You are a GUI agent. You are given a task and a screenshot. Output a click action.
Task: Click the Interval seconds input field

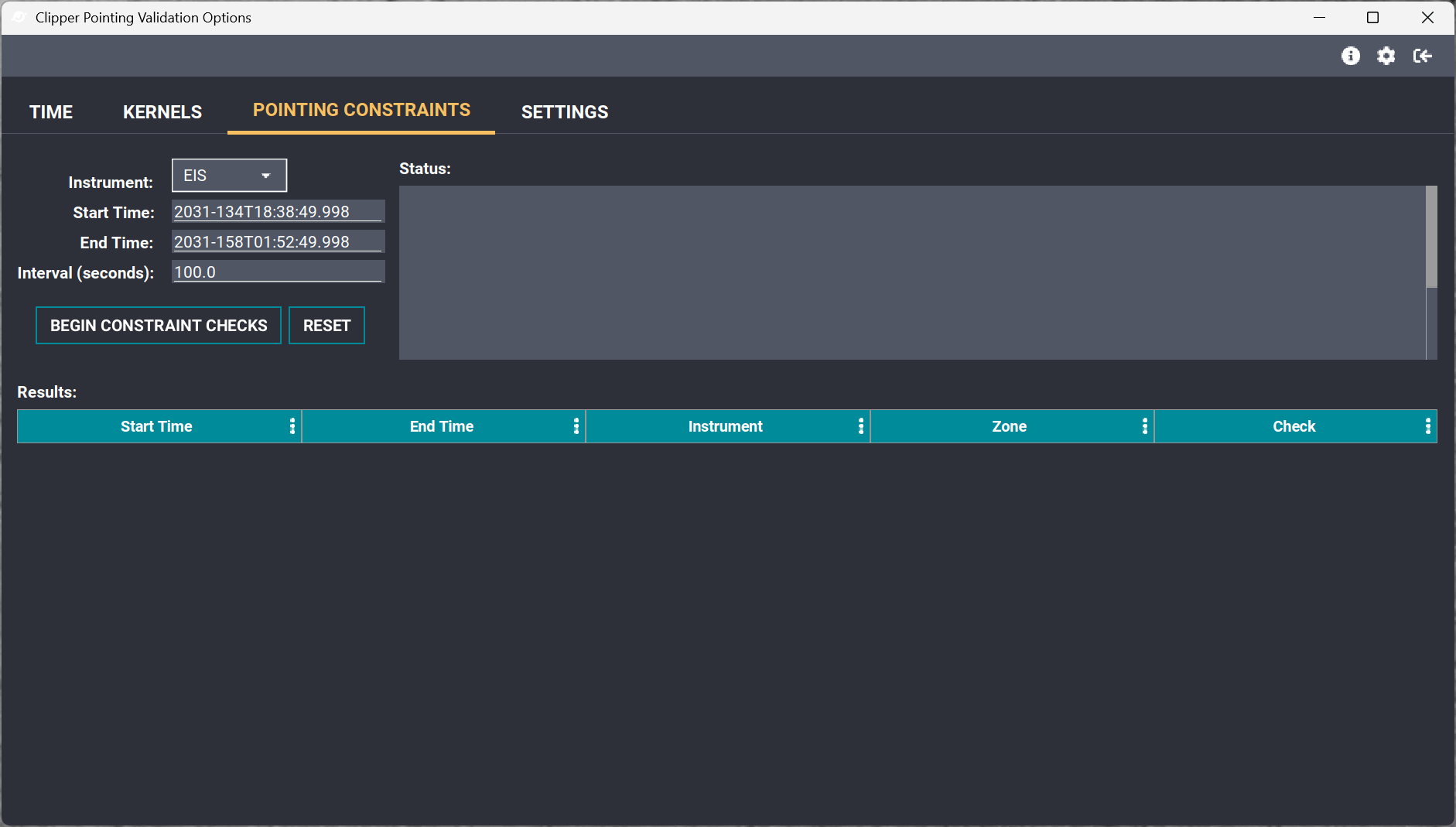(x=278, y=272)
